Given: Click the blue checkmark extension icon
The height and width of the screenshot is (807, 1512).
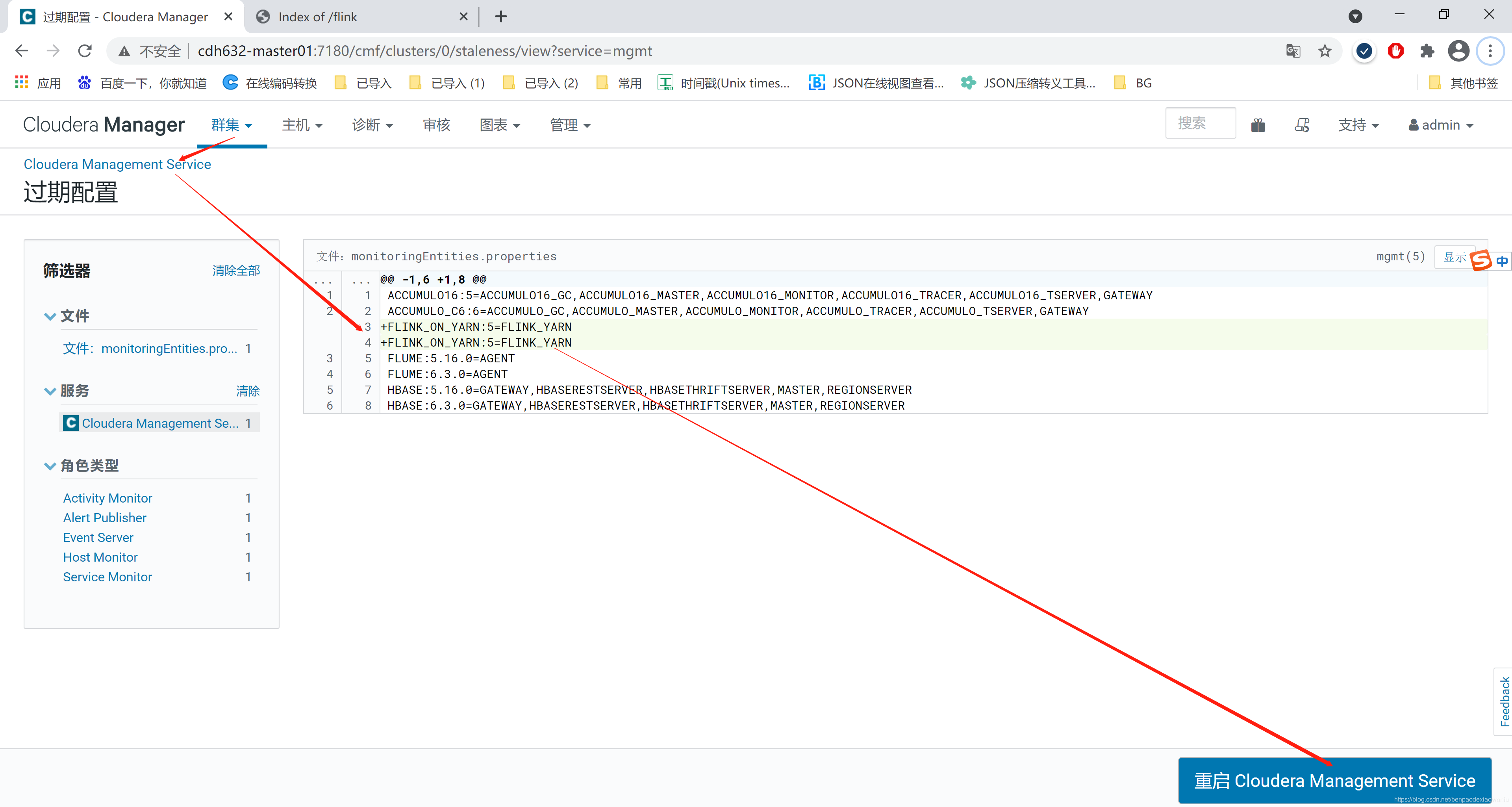Looking at the screenshot, I should 1364,51.
